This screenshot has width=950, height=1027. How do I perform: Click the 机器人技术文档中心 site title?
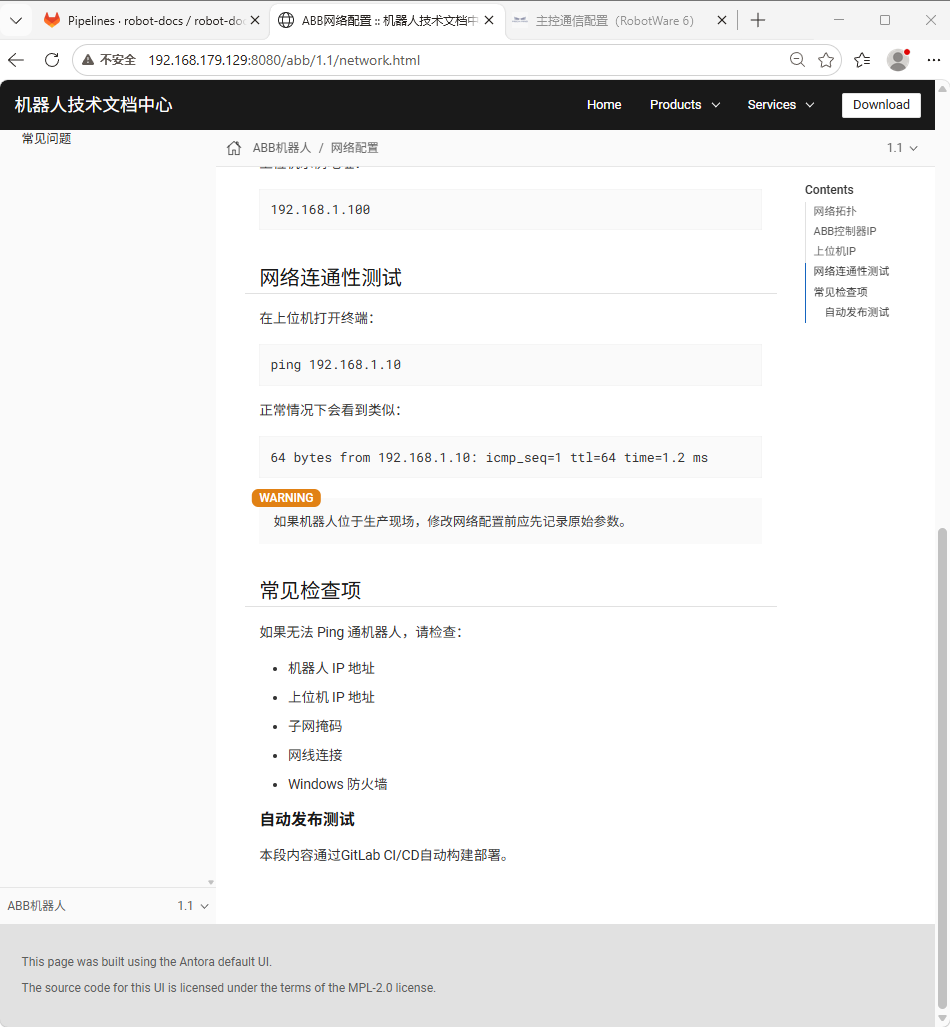click(x=93, y=105)
